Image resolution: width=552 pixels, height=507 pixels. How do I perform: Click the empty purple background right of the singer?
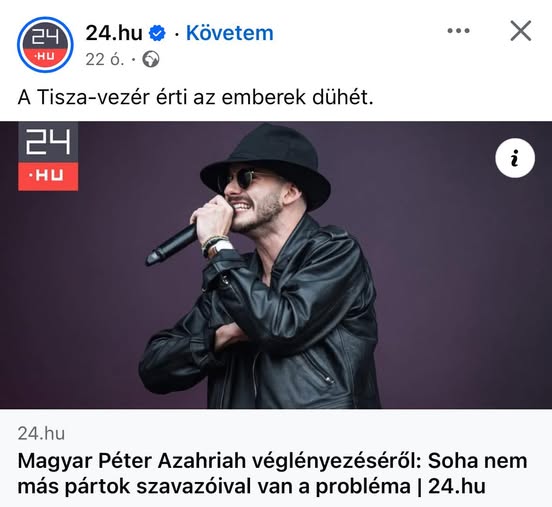[458, 282]
